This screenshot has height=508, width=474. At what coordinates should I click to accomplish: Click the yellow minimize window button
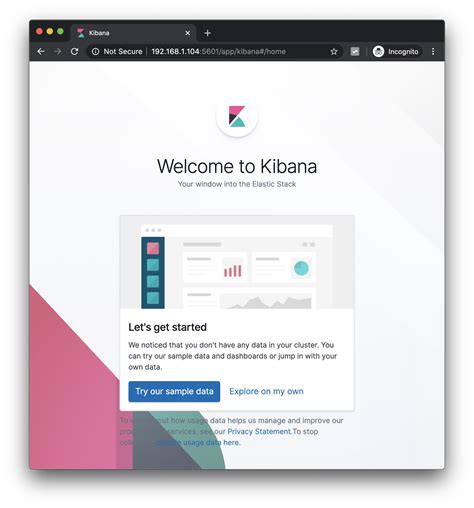(50, 31)
